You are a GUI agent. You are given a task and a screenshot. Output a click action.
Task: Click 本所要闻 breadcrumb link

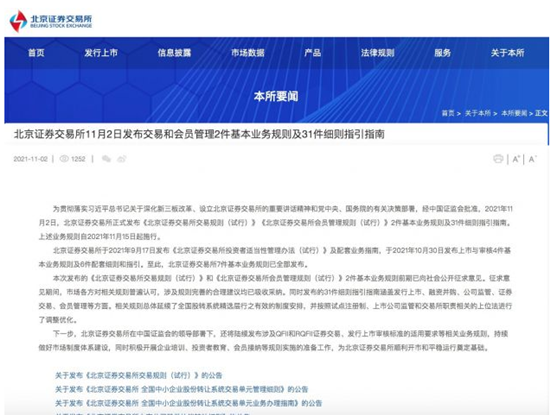coord(514,113)
